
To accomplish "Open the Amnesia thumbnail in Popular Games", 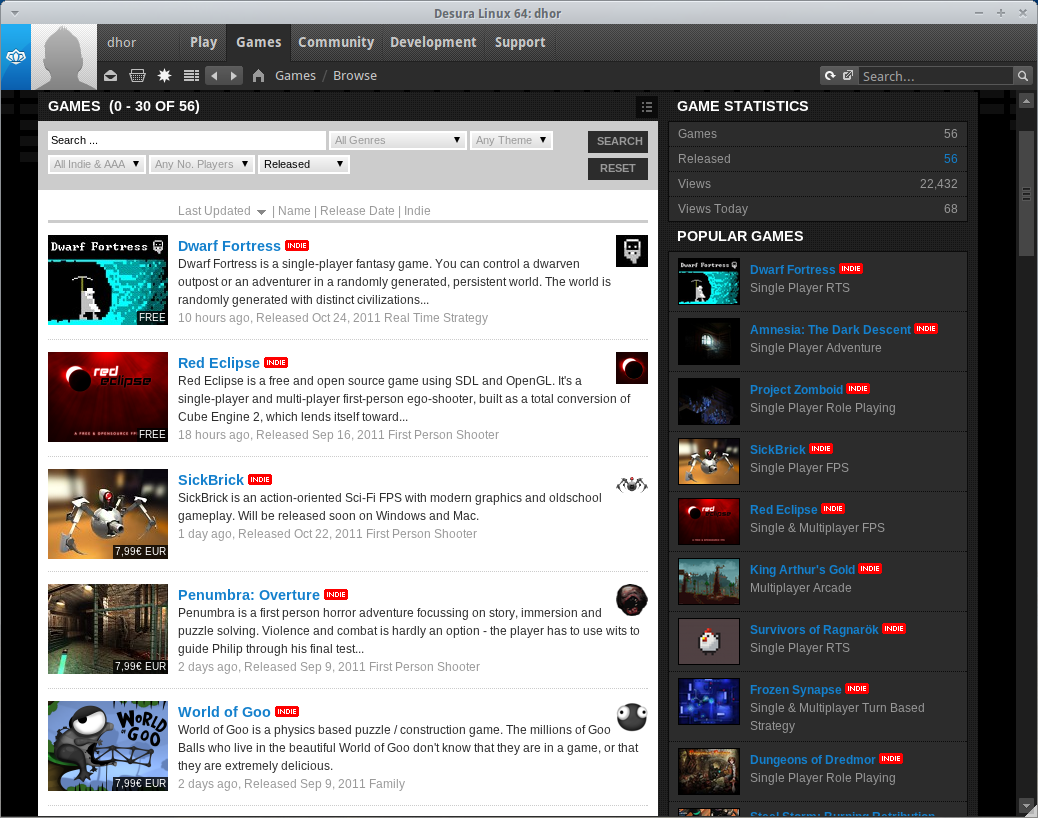I will coord(709,341).
